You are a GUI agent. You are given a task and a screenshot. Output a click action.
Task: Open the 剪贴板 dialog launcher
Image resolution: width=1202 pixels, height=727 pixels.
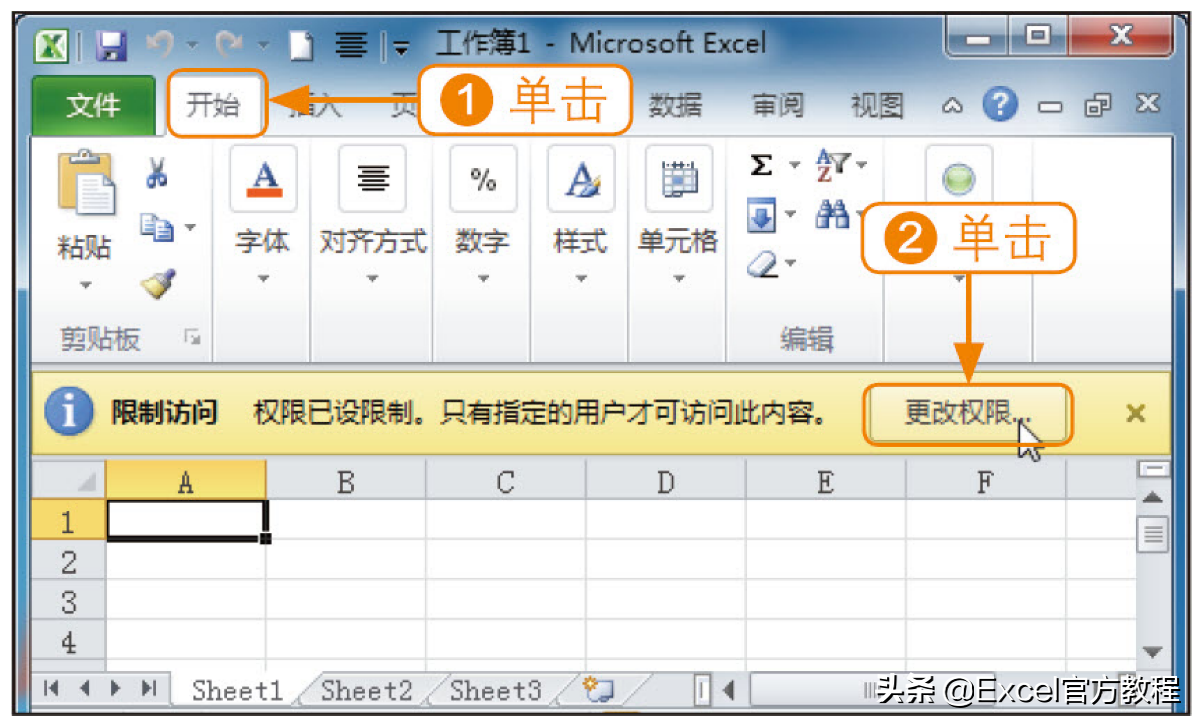[192, 340]
